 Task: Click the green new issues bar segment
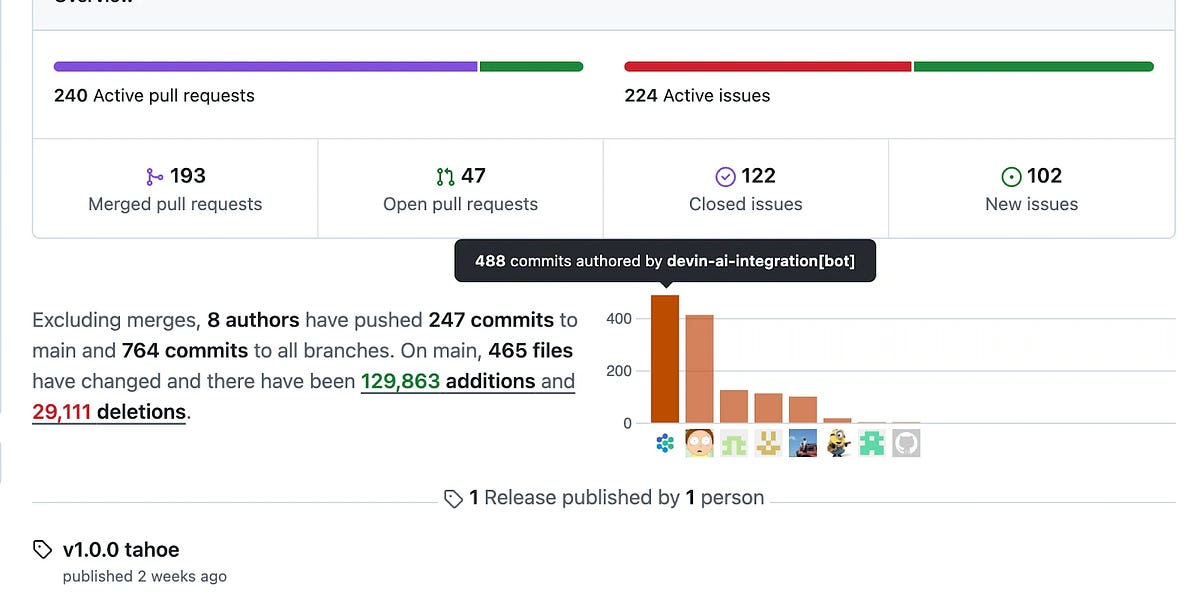pos(1033,67)
